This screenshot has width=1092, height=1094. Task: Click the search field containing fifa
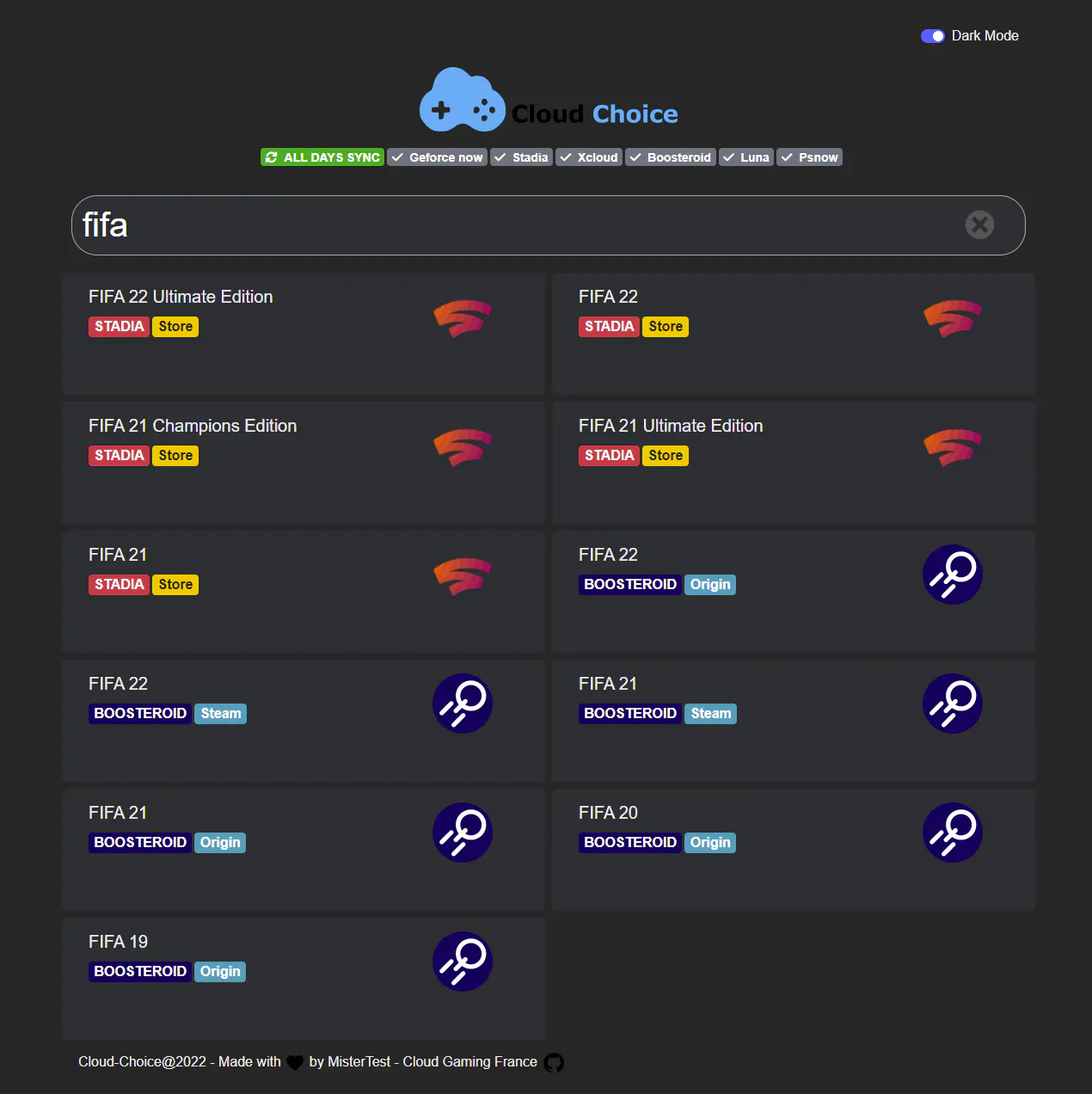[549, 225]
